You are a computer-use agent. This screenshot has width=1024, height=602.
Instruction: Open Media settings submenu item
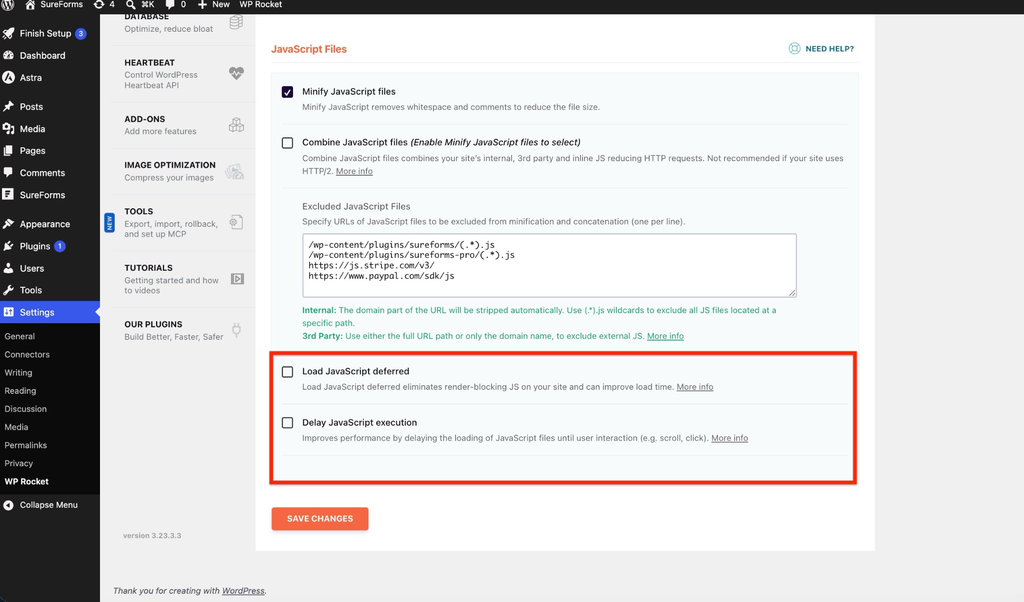[x=16, y=427]
